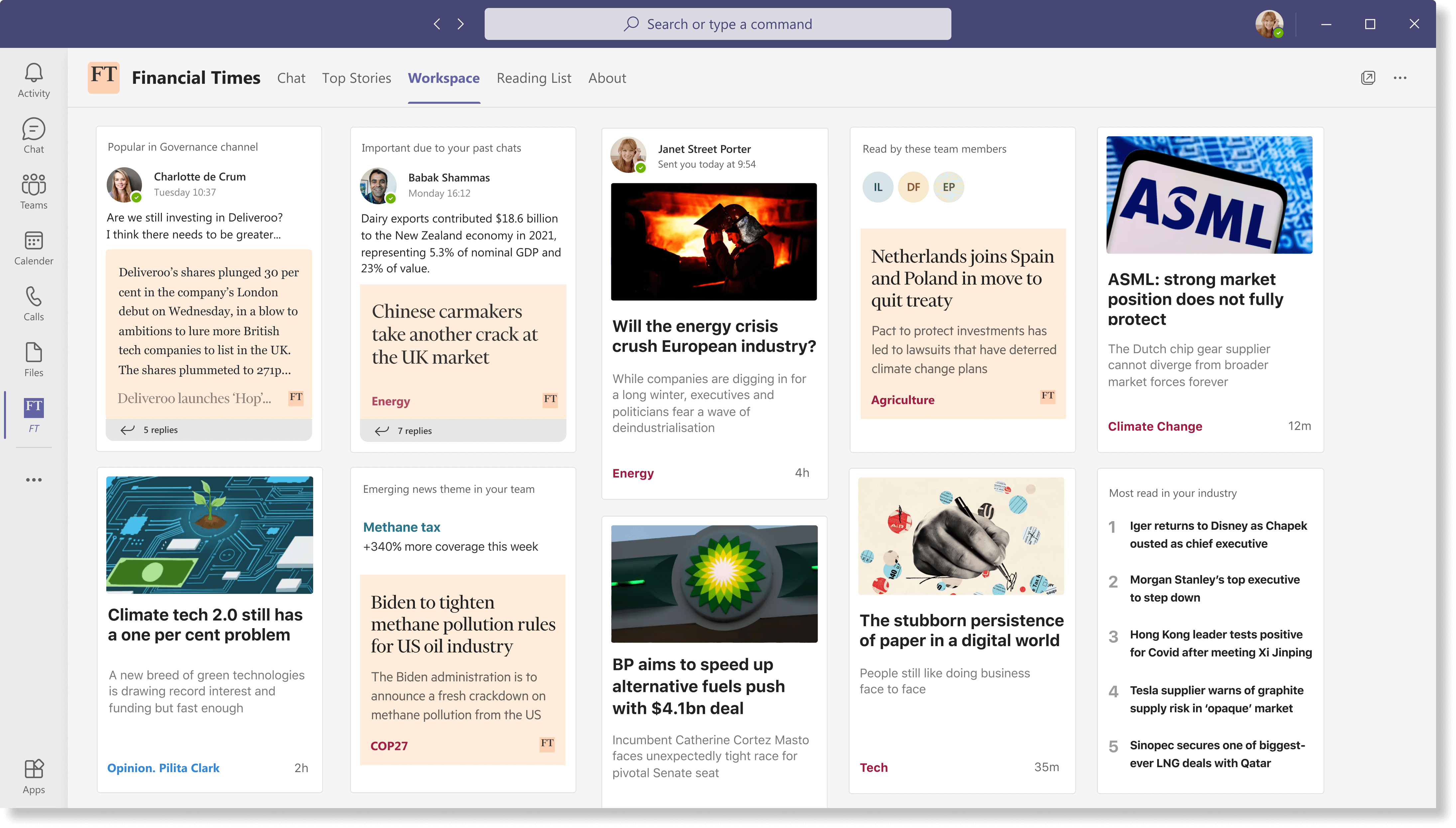Click the Financial Times FT logo
The height and width of the screenshot is (828, 1456).
click(x=103, y=77)
